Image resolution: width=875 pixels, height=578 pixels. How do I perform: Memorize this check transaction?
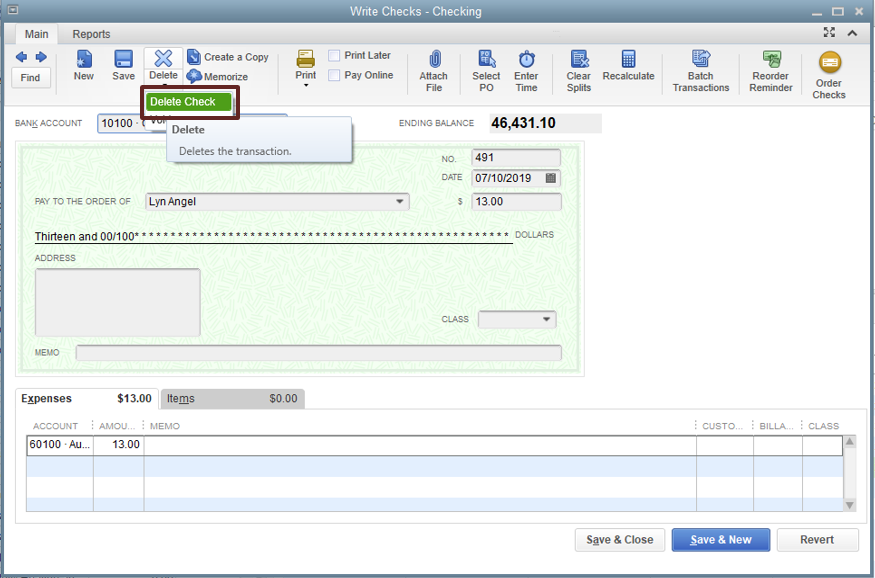click(218, 76)
